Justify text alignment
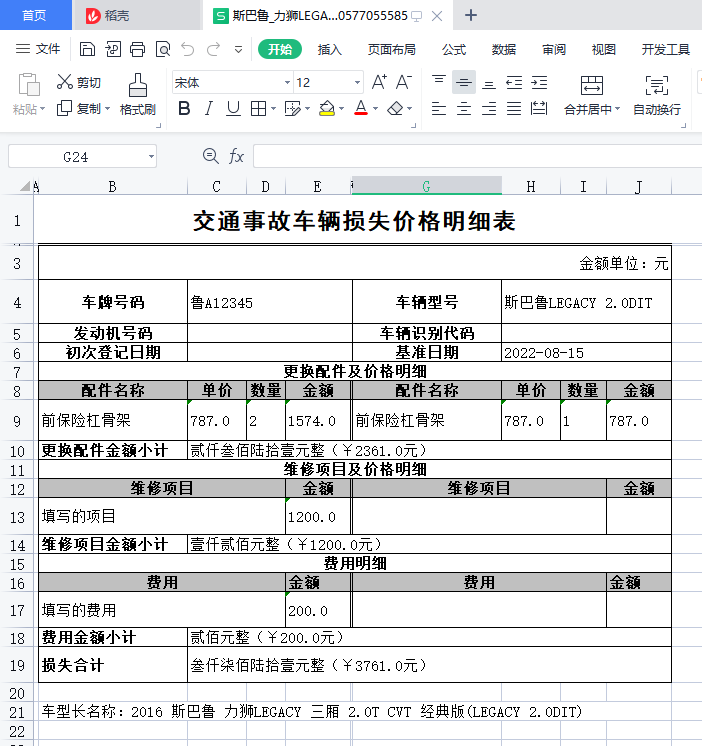702x746 pixels. (x=514, y=108)
